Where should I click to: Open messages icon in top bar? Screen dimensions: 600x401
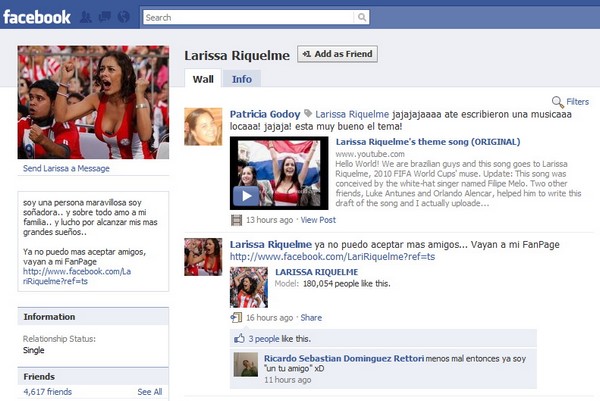[x=105, y=17]
